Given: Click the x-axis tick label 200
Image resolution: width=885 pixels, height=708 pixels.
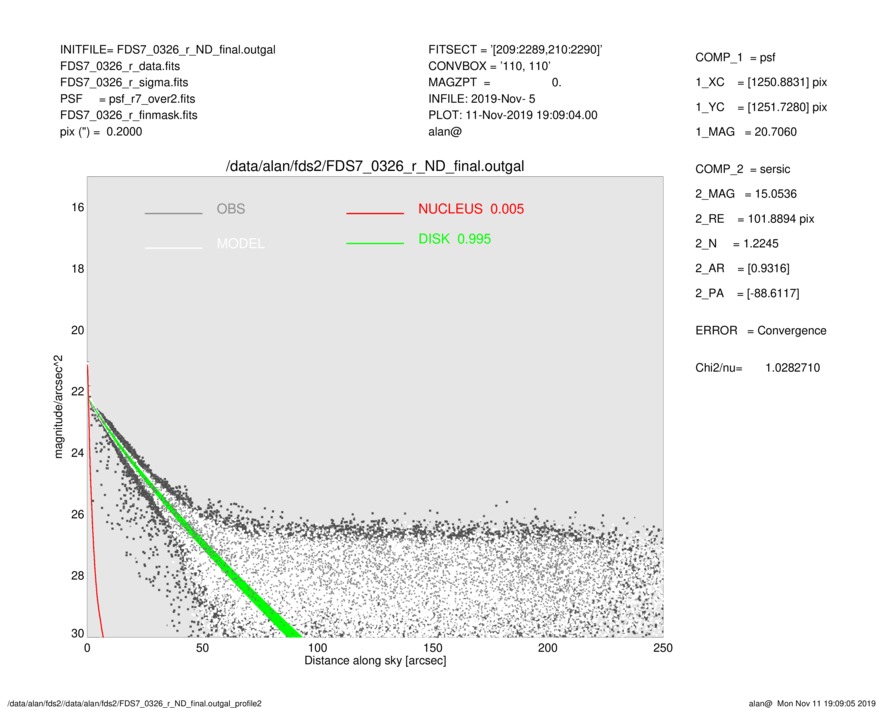Looking at the screenshot, I should 547,648.
